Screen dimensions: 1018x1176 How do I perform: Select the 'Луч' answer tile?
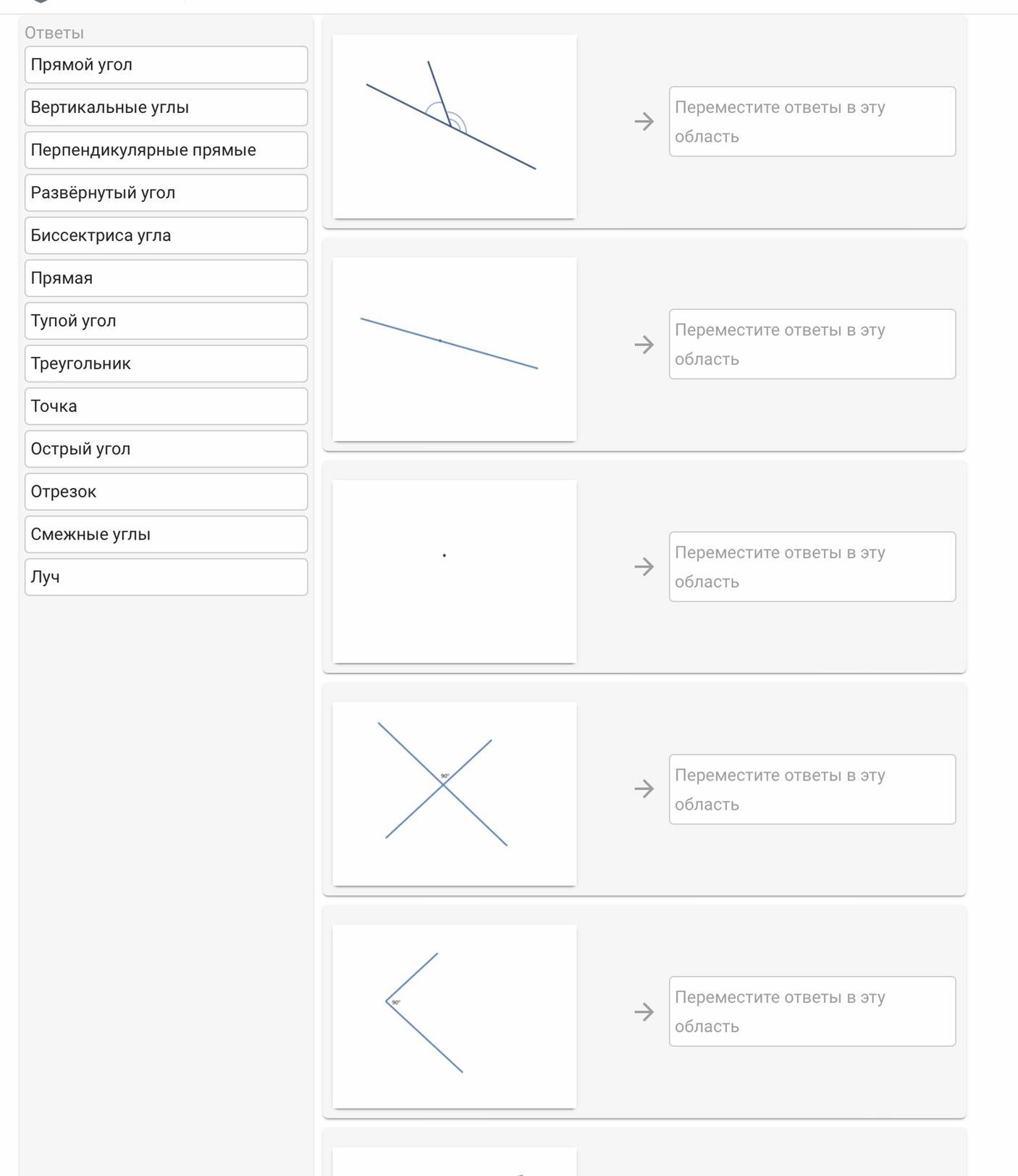coord(166,578)
